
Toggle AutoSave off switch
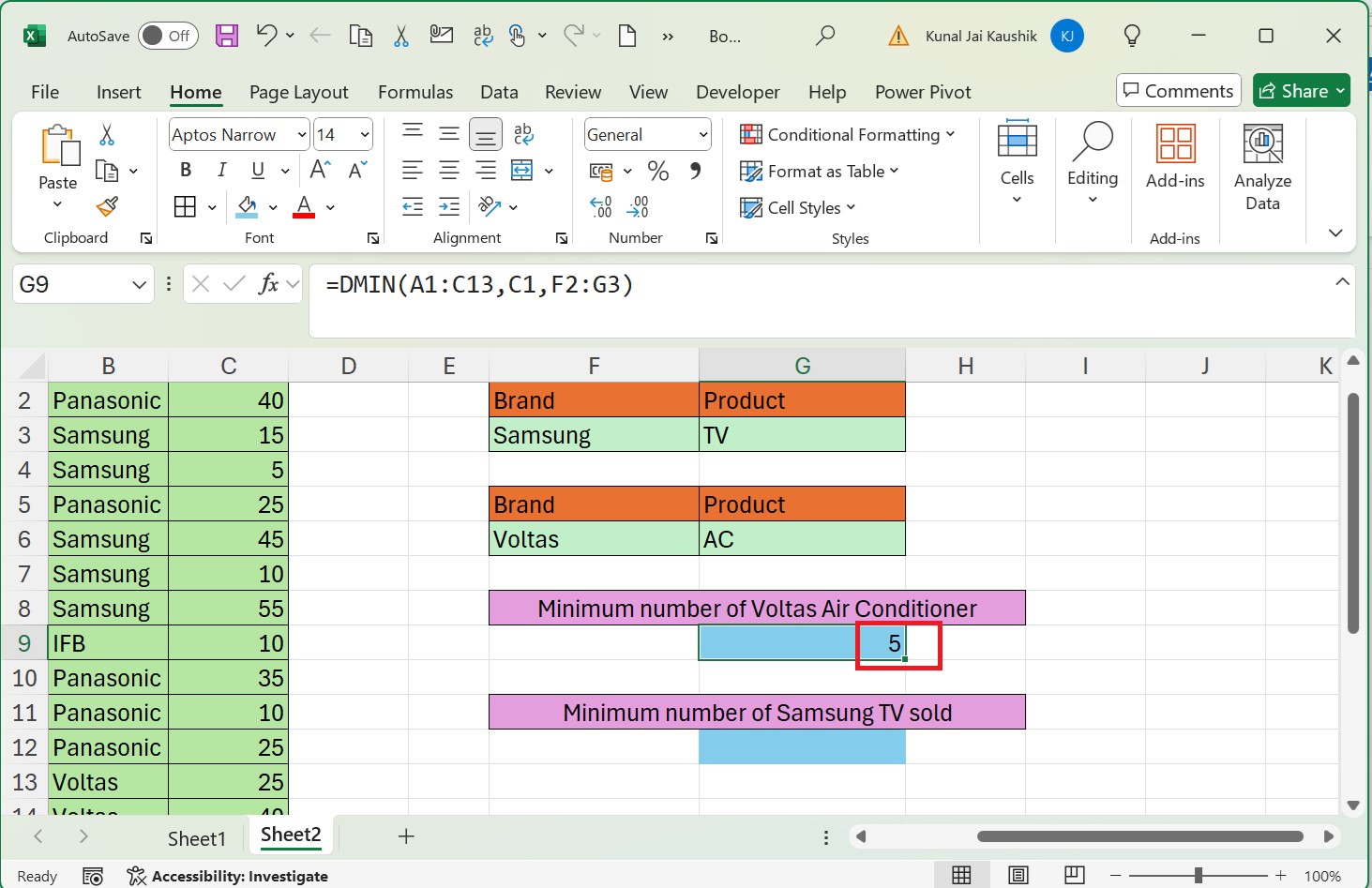tap(167, 35)
